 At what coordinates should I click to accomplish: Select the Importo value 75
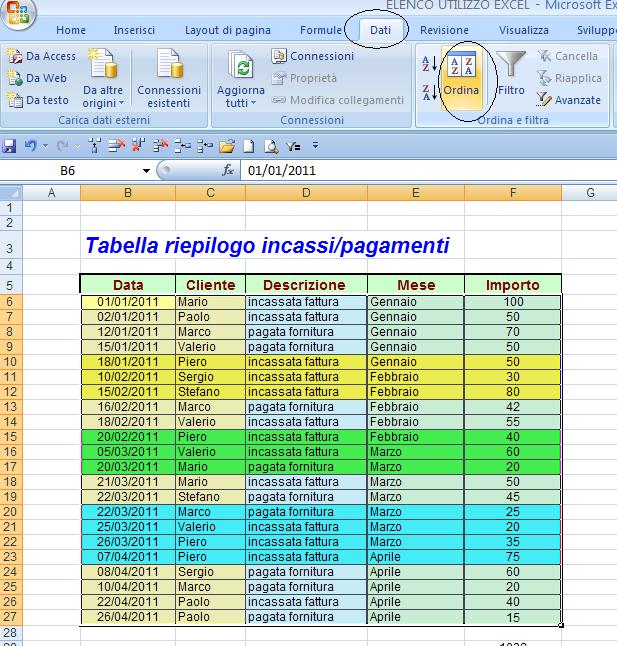pyautogui.click(x=513, y=557)
